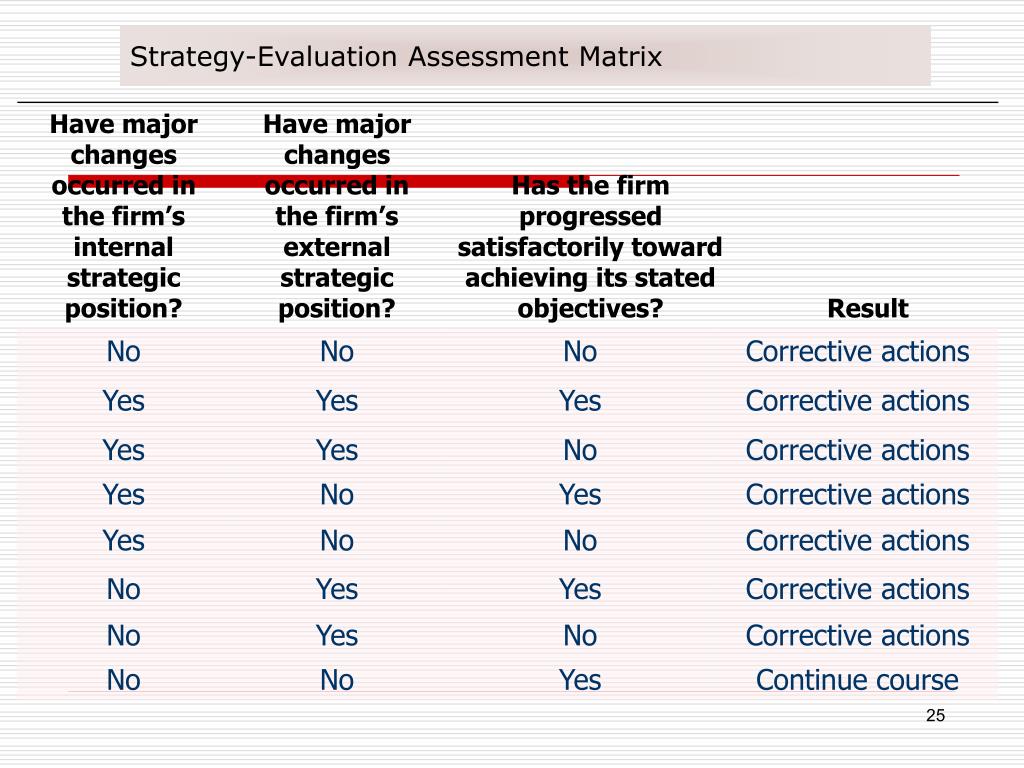Select Corrective actions in the first row
The image size is (1024, 768).
[857, 351]
